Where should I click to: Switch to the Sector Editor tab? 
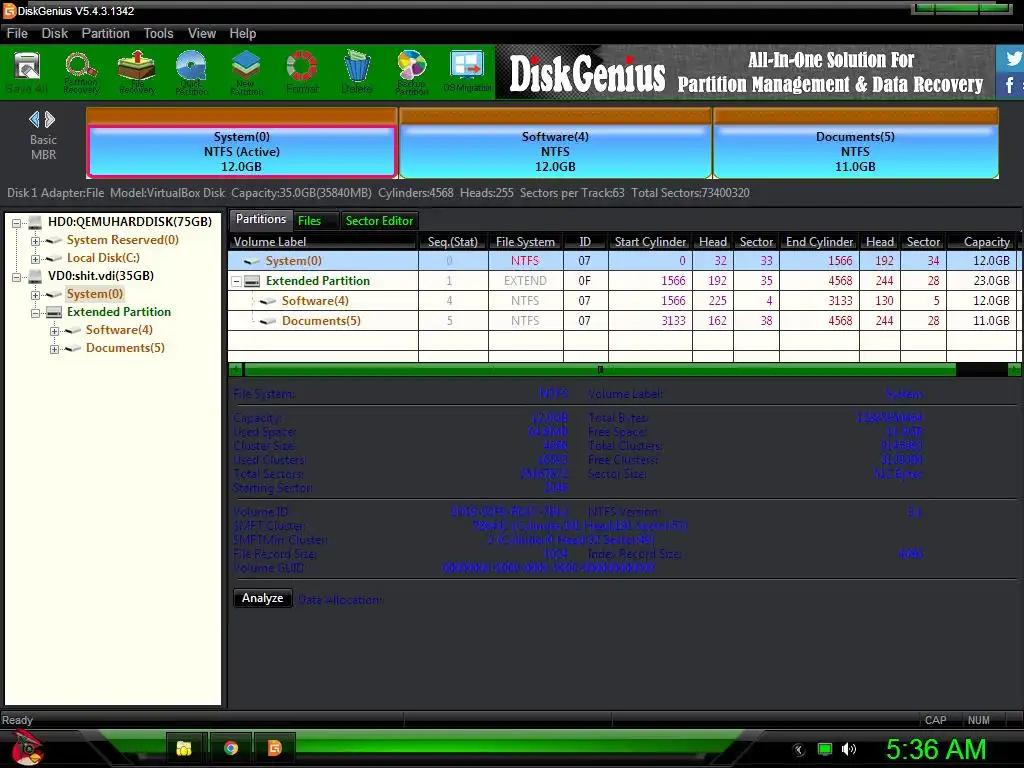(379, 221)
